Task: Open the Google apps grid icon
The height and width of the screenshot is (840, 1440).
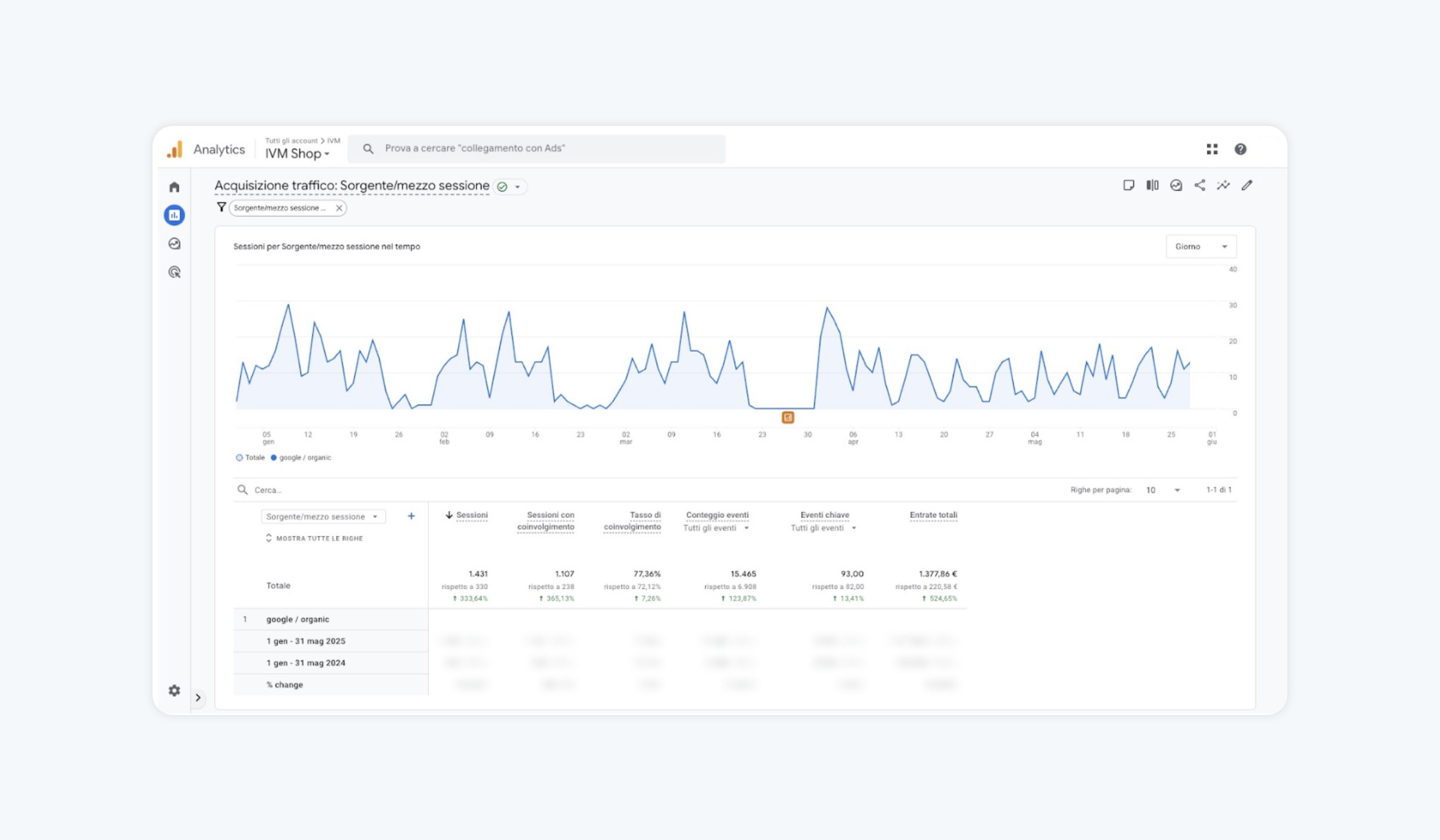Action: coord(1212,149)
